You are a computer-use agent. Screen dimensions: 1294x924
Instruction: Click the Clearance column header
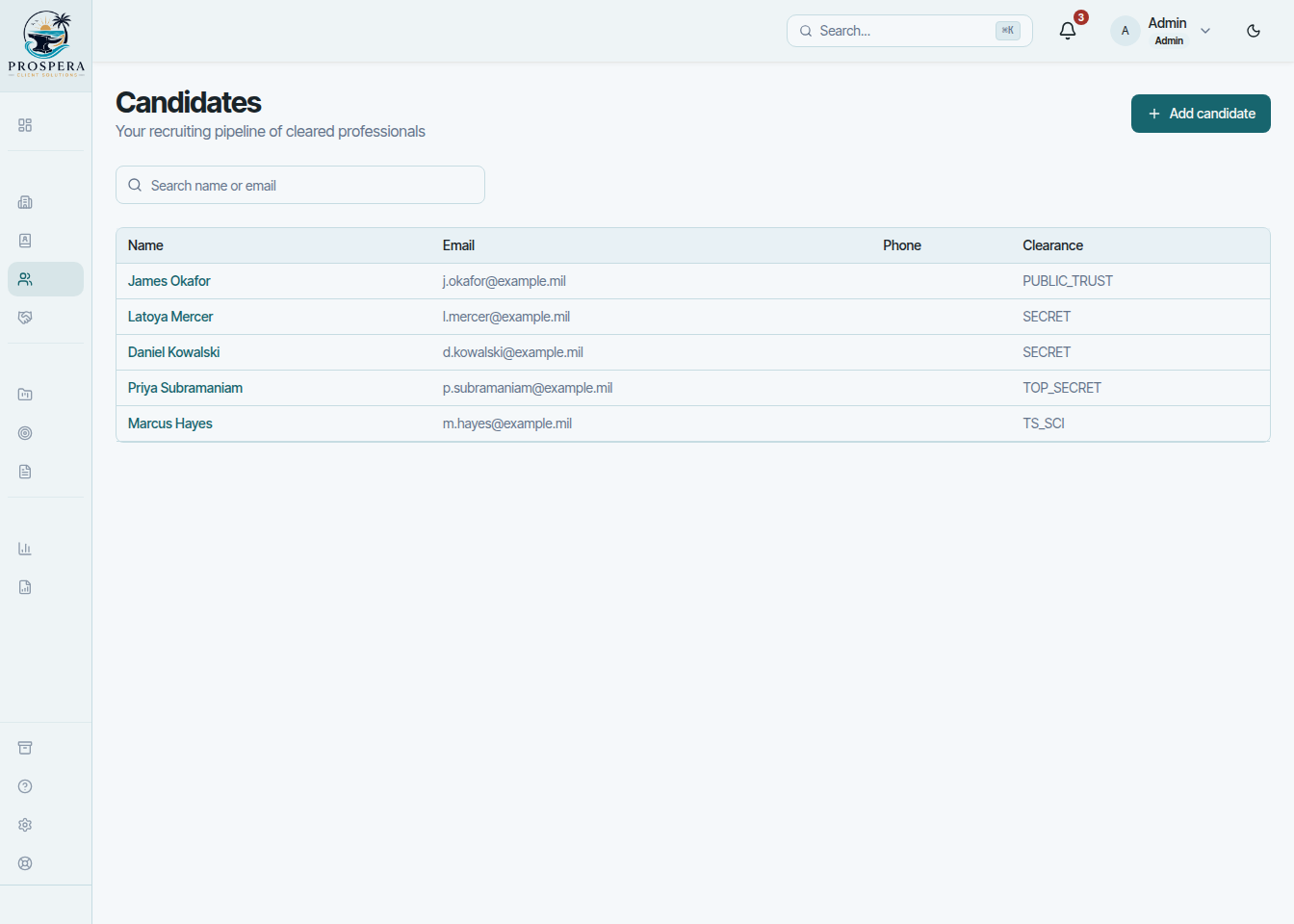pyautogui.click(x=1052, y=245)
